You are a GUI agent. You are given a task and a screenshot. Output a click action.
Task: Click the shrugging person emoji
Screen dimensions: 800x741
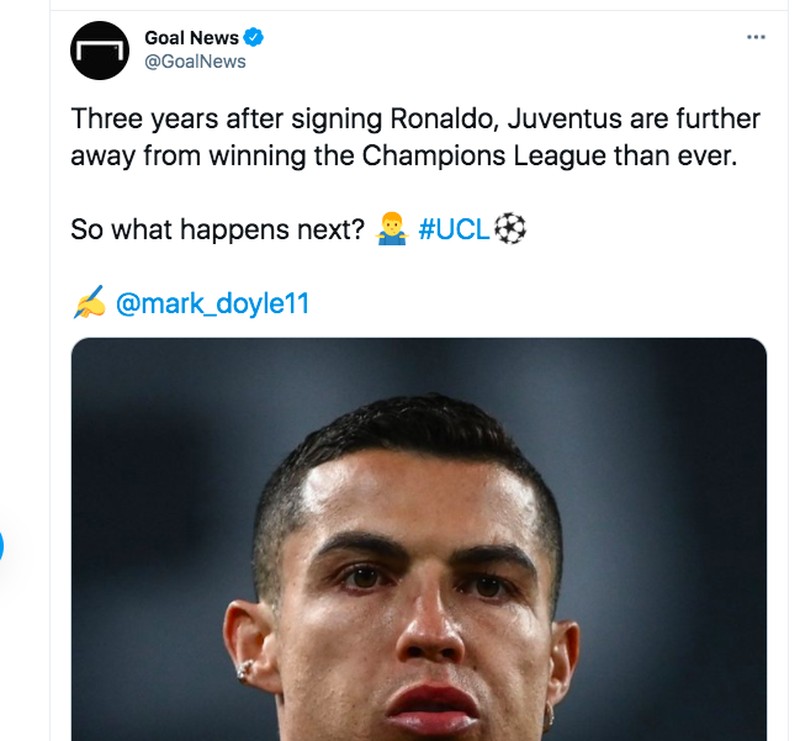[x=390, y=228]
